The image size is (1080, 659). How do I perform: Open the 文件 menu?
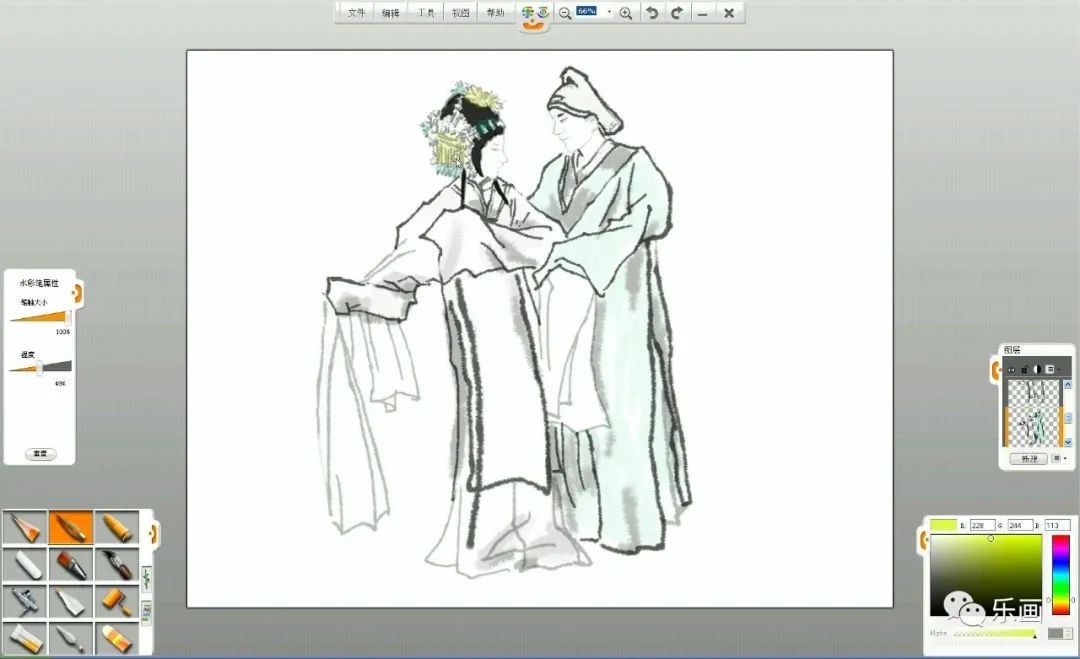coord(357,13)
